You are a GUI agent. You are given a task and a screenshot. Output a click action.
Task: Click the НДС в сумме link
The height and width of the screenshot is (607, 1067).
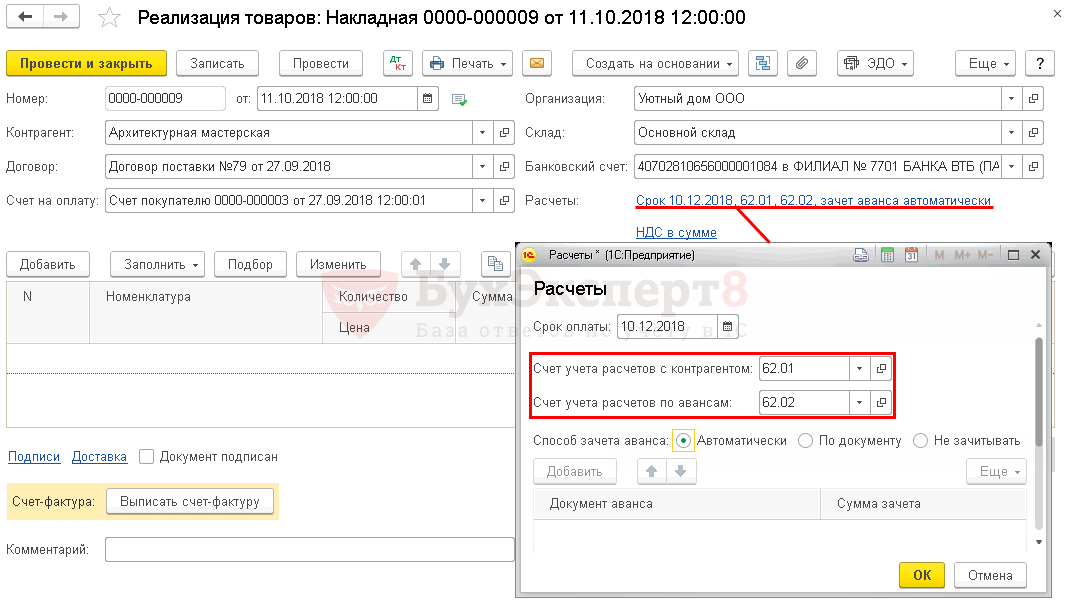coord(676,233)
